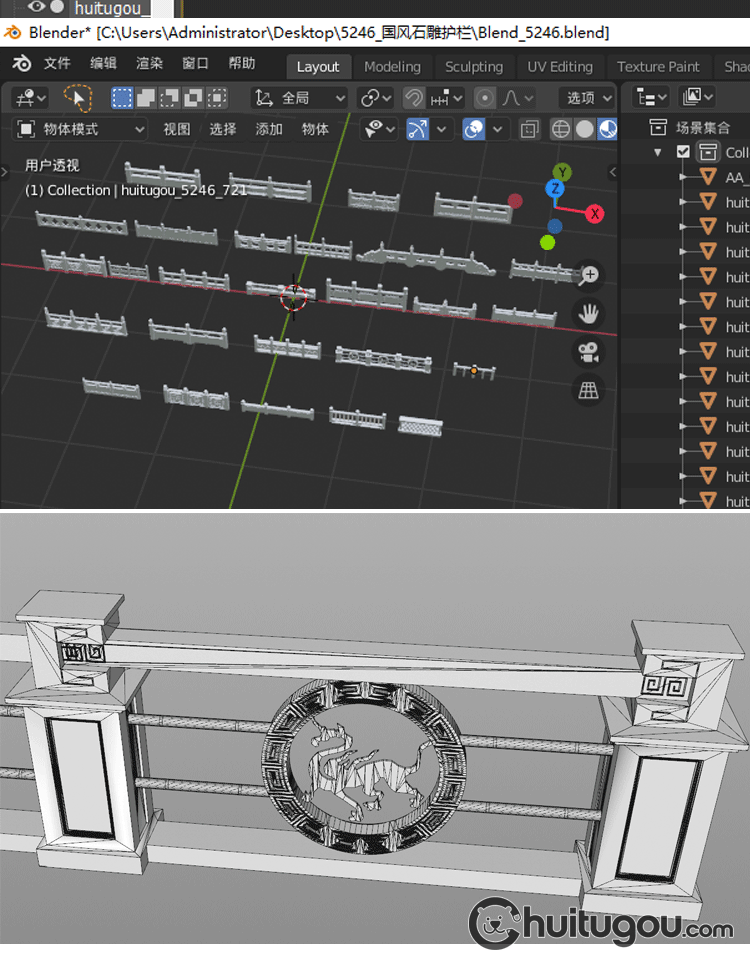Open the 帮助 menu

[242, 64]
